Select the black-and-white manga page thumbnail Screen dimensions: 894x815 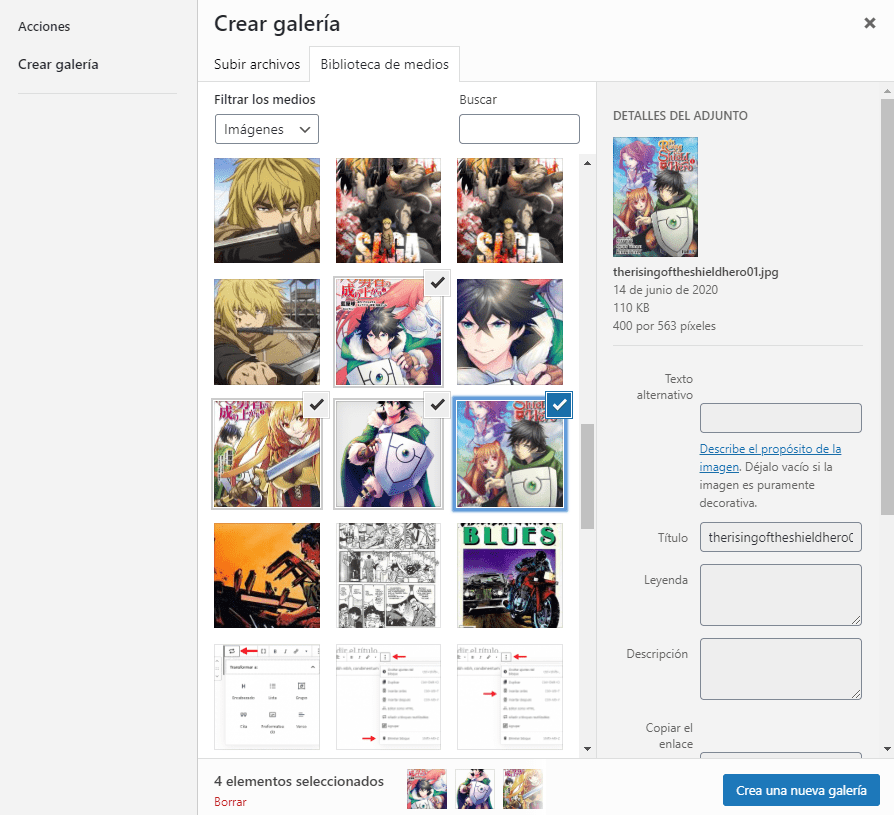pyautogui.click(x=388, y=575)
